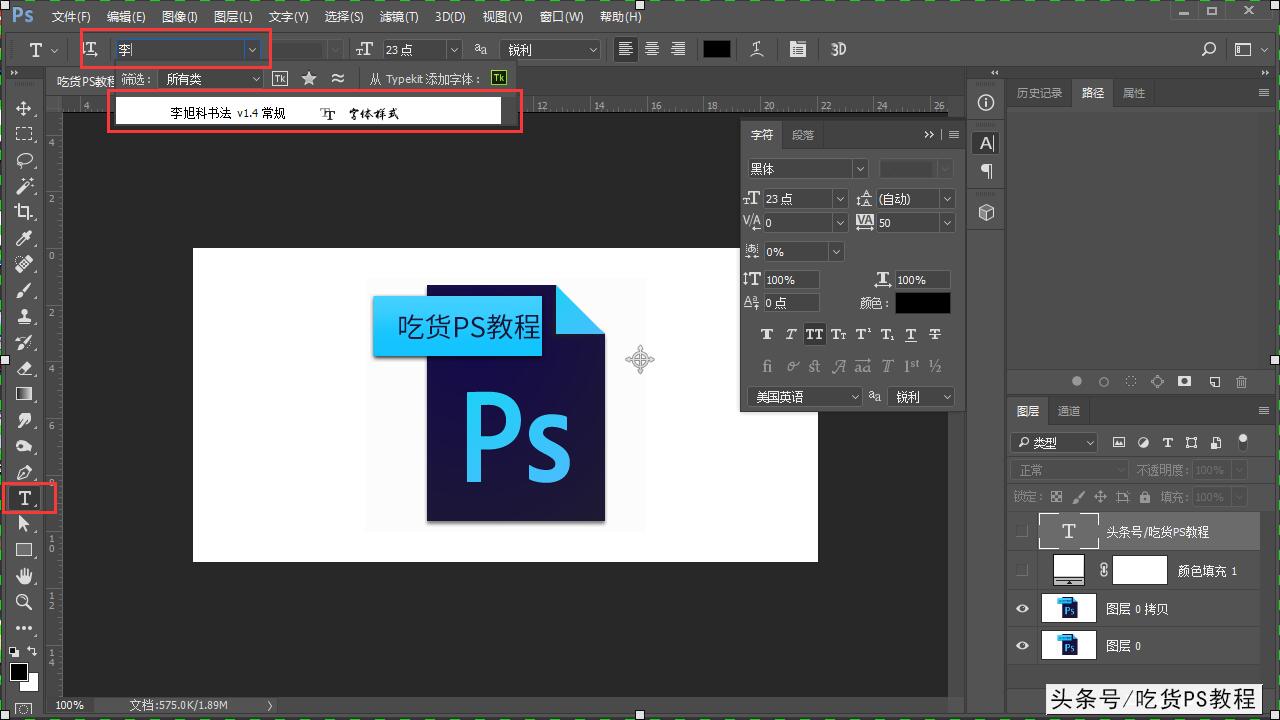The height and width of the screenshot is (720, 1280).
Task: Select the Eyedropper tool
Action: [x=24, y=238]
